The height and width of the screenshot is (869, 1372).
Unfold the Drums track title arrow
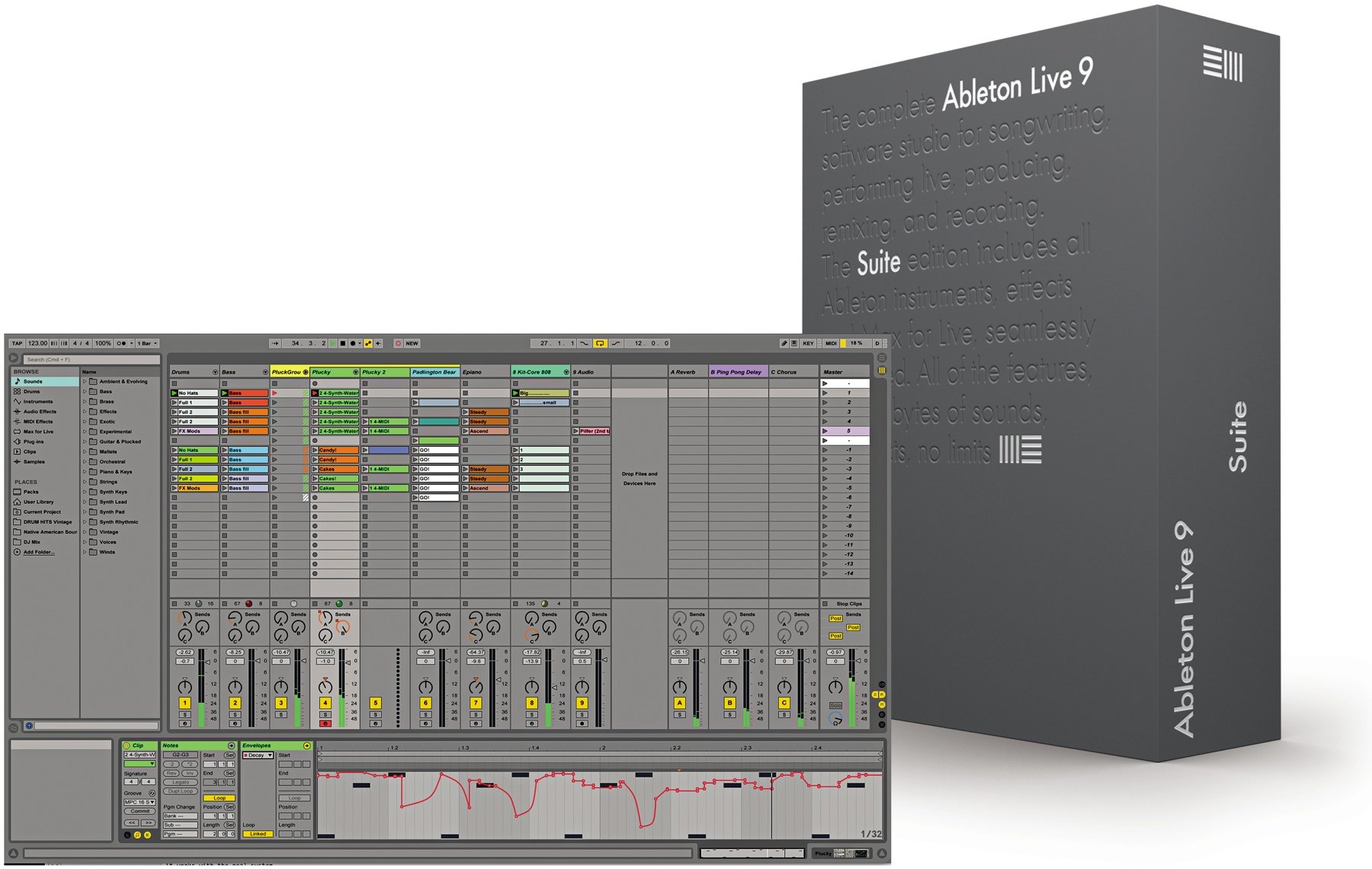coord(215,372)
